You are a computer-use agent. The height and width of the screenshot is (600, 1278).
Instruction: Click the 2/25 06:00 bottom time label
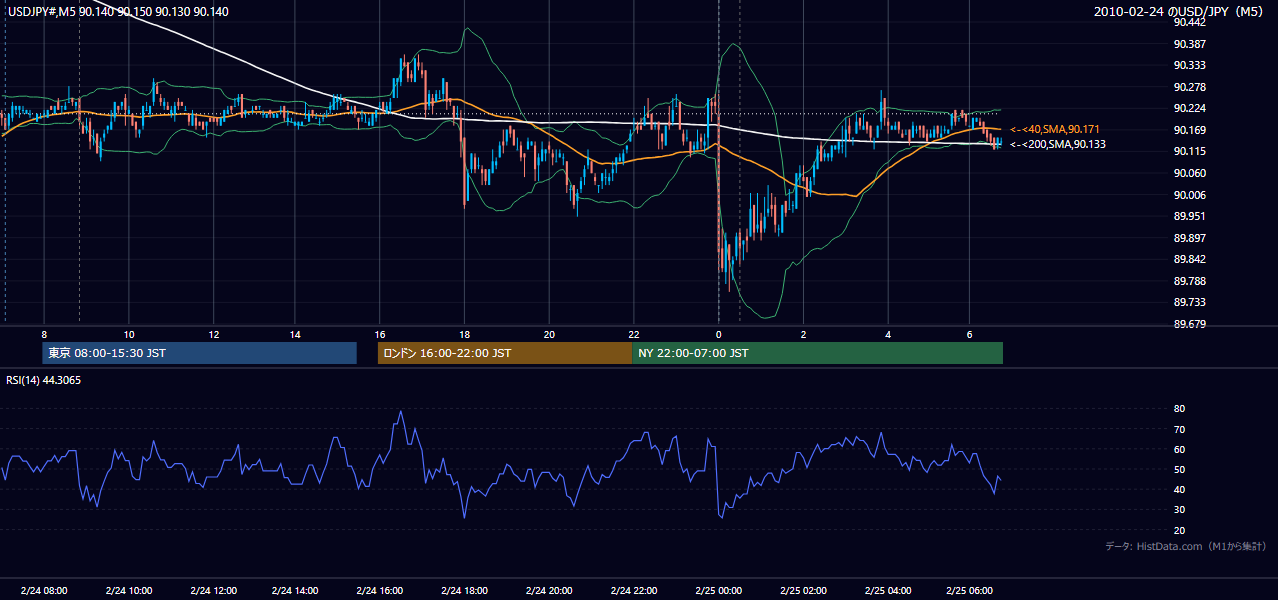[x=971, y=590]
